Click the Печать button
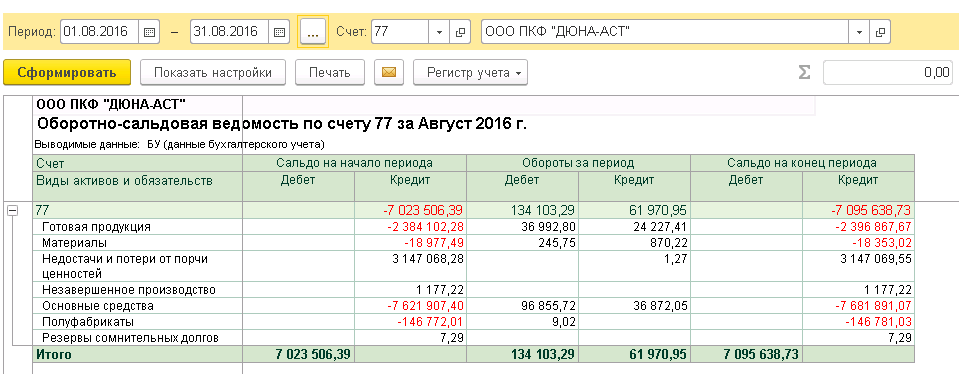 click(x=330, y=73)
